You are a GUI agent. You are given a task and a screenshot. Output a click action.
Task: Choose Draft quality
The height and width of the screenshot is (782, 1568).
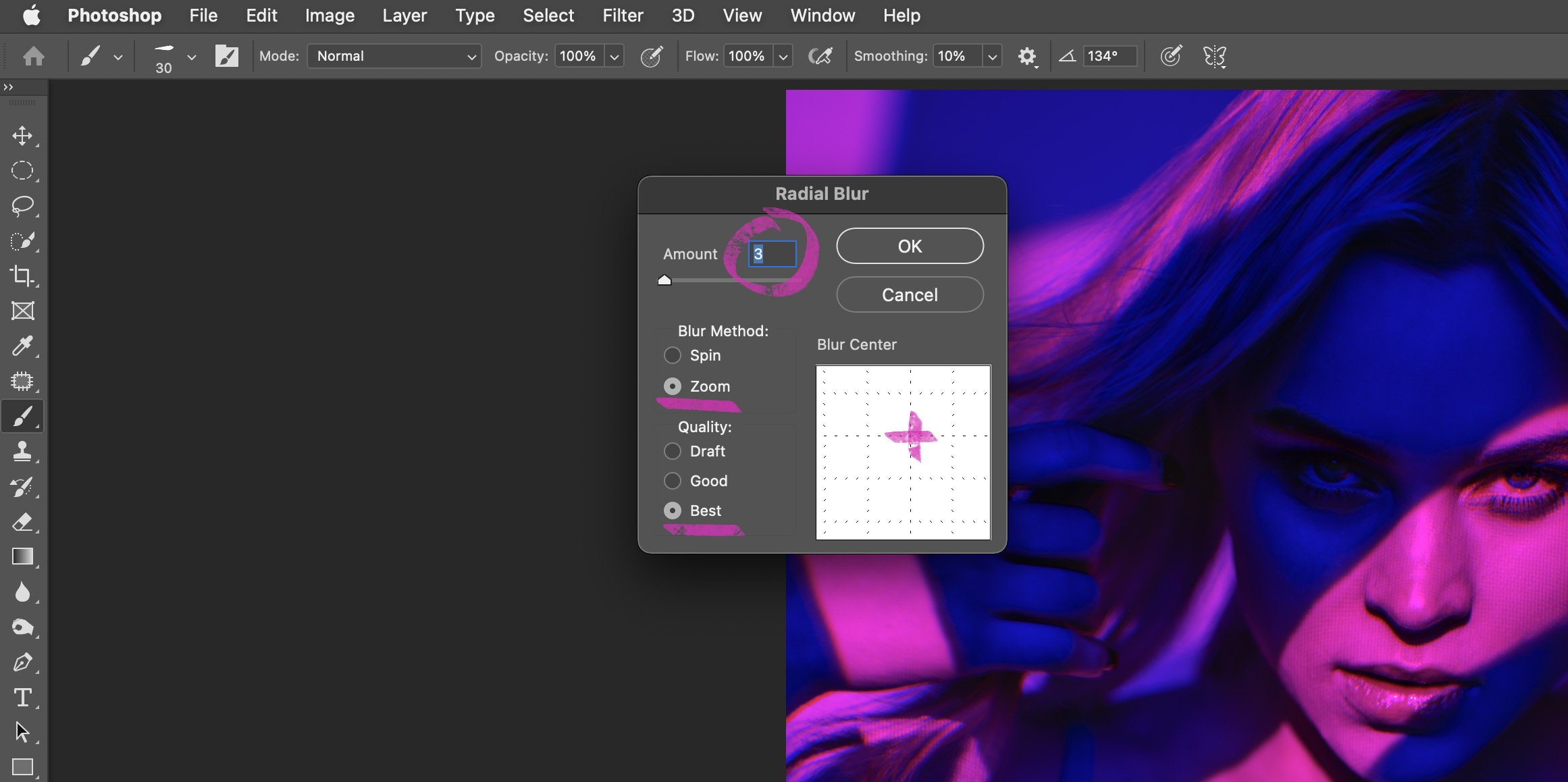(673, 451)
